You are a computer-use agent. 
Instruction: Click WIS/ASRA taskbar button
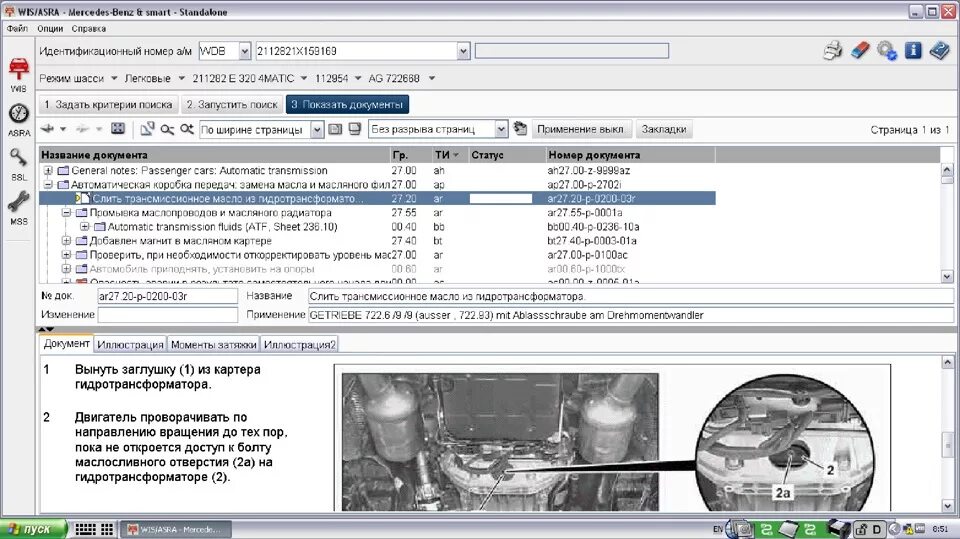pyautogui.click(x=176, y=529)
